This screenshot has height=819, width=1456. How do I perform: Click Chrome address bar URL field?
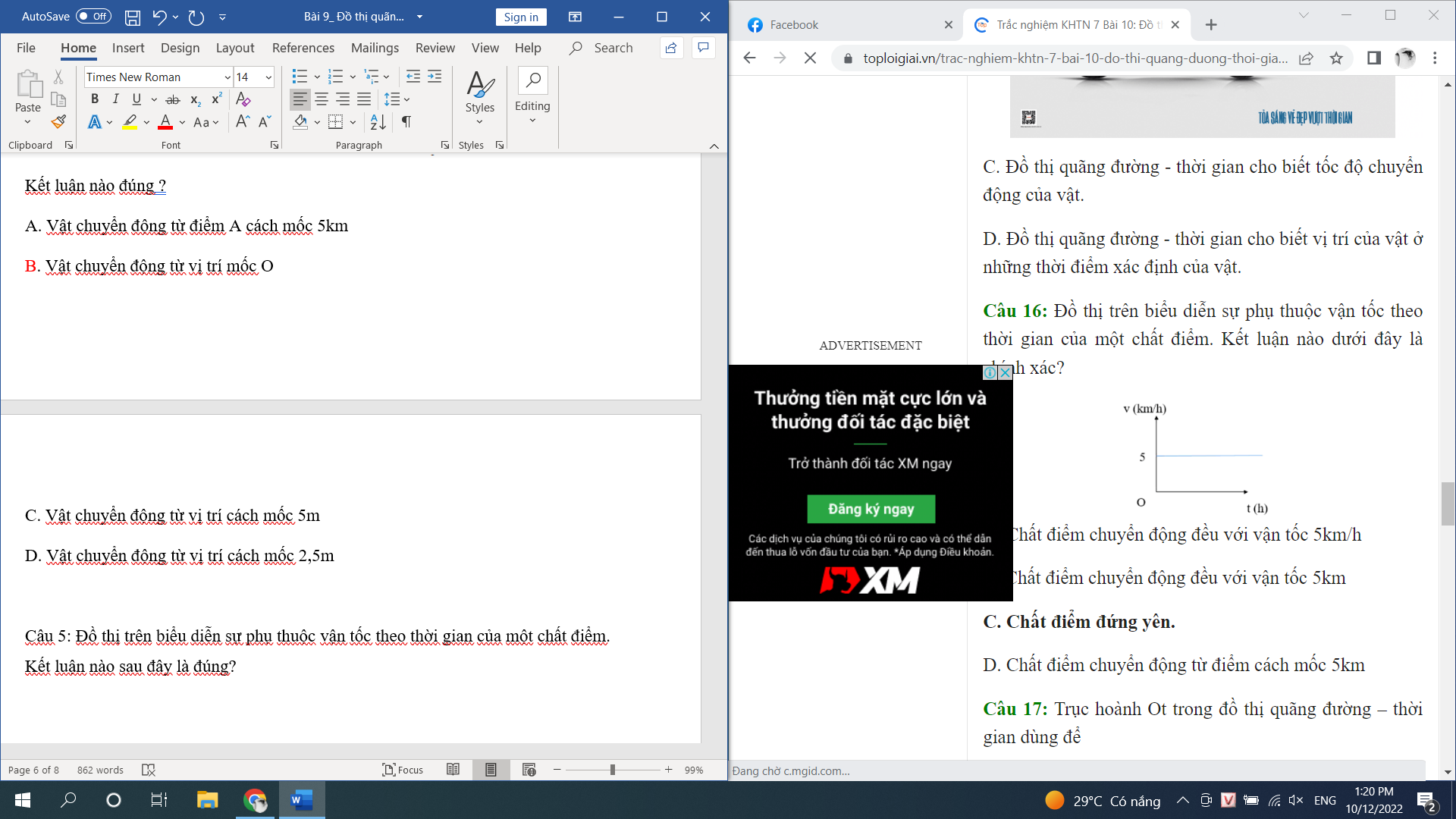tap(1075, 58)
